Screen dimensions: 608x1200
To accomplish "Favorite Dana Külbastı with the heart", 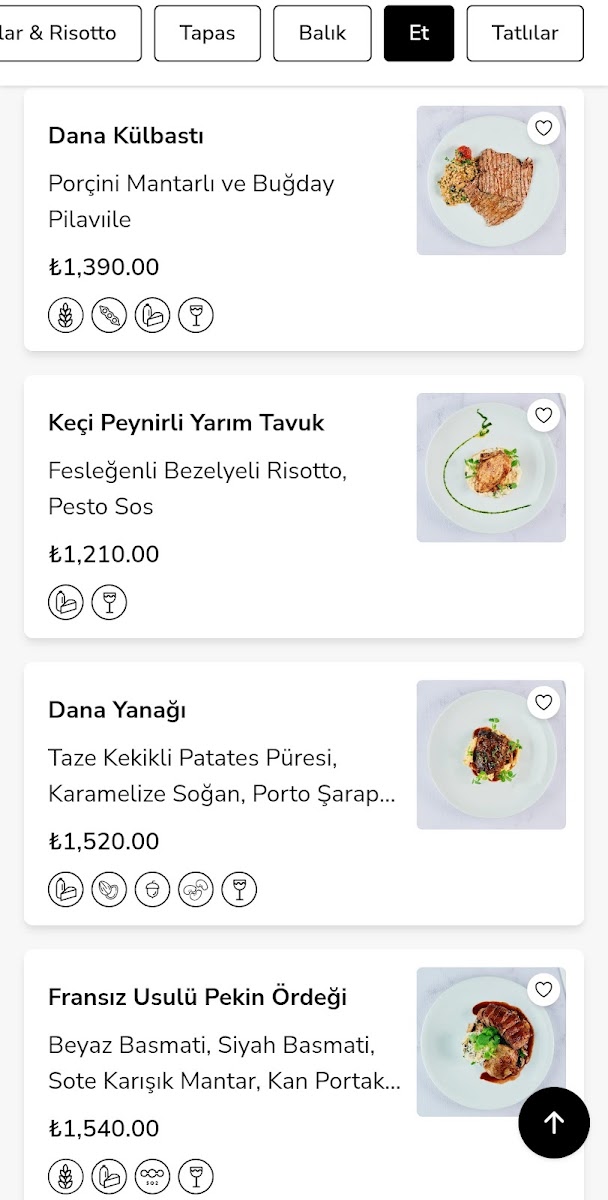I will click(543, 128).
